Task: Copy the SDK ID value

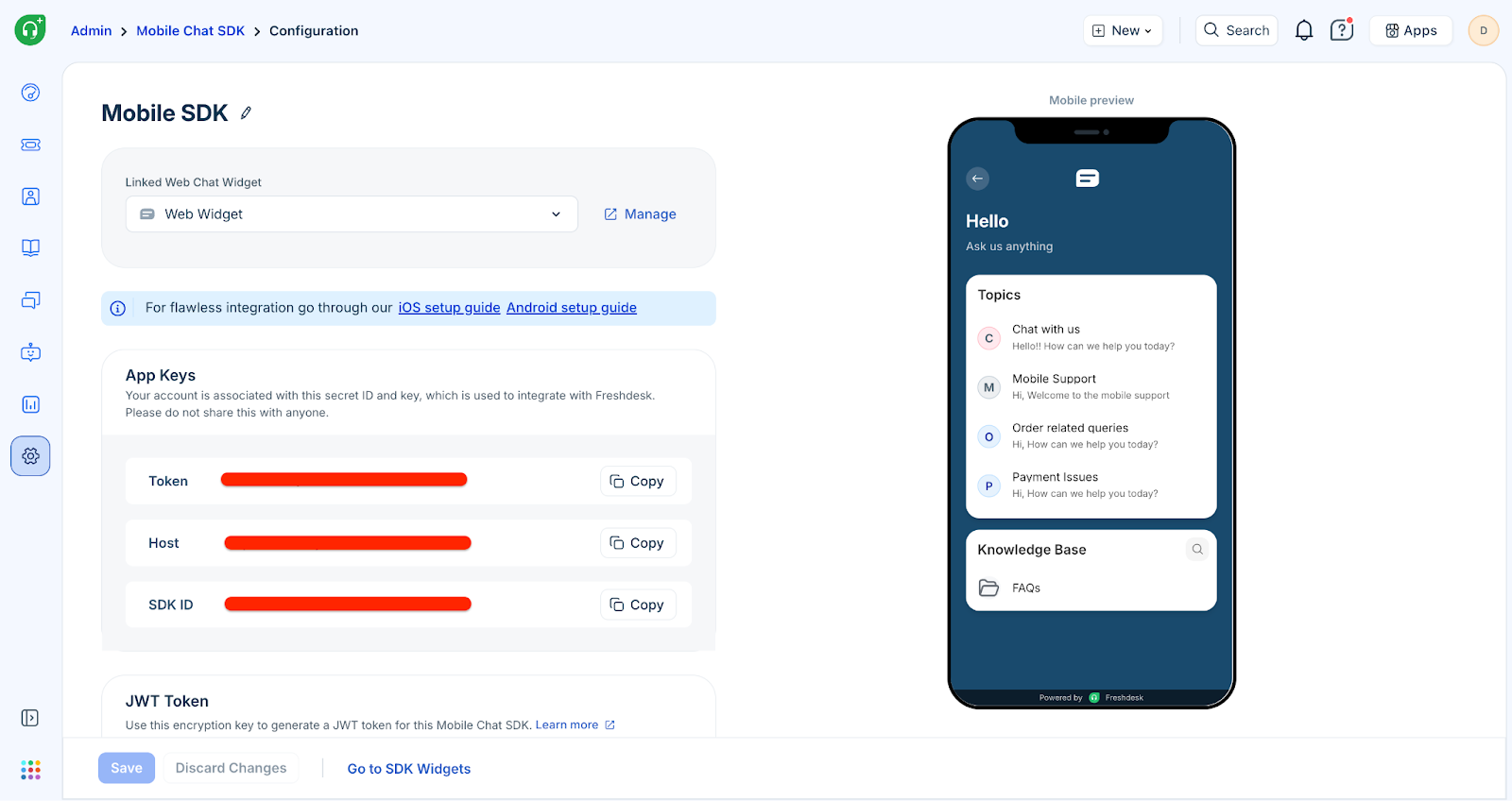Action: 638,605
